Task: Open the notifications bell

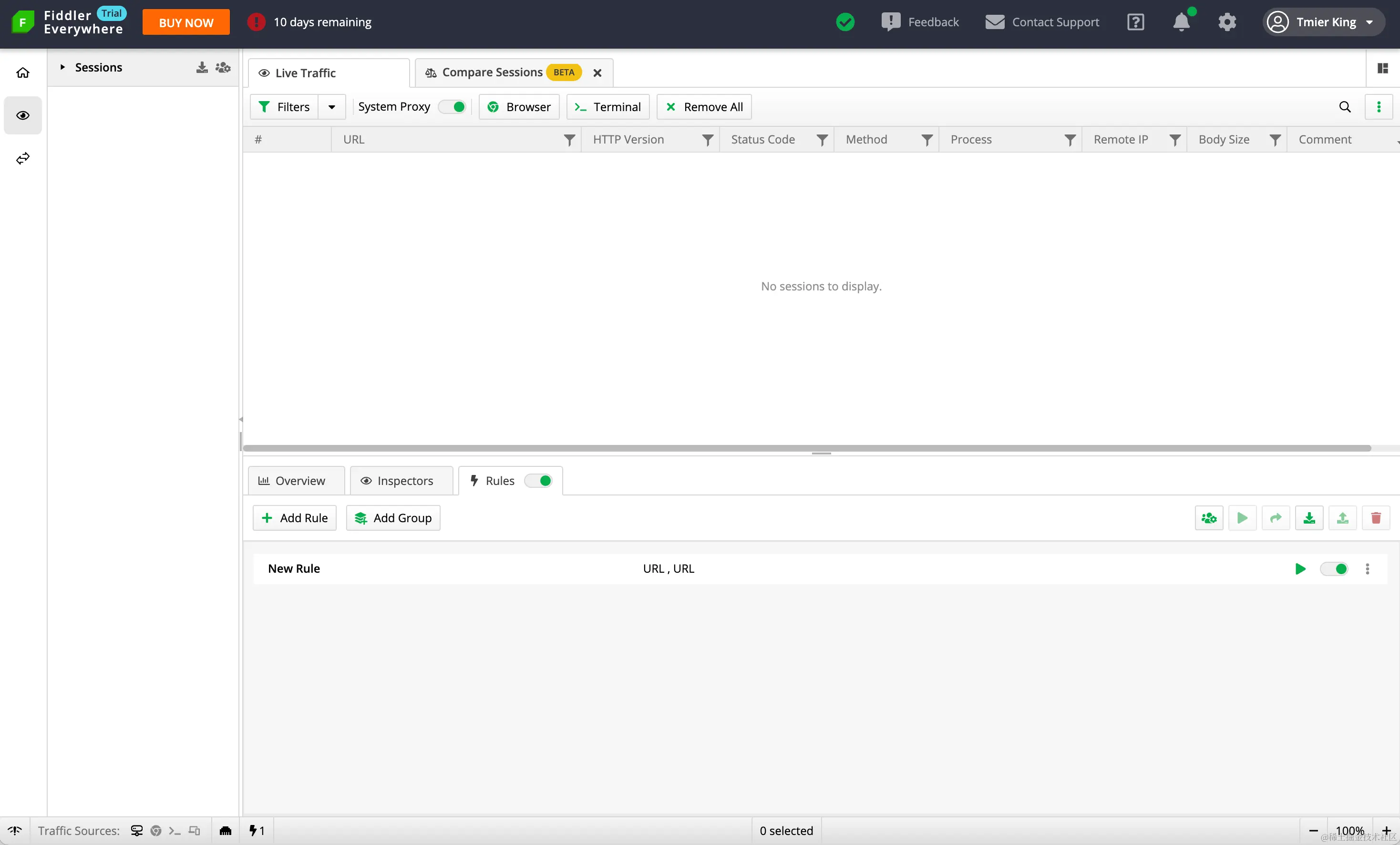Action: pos(1181,21)
